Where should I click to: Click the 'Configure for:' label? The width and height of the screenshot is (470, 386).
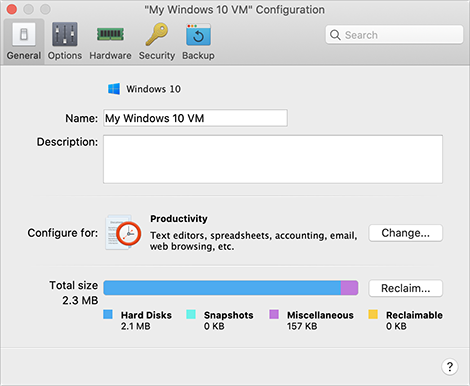[63, 233]
